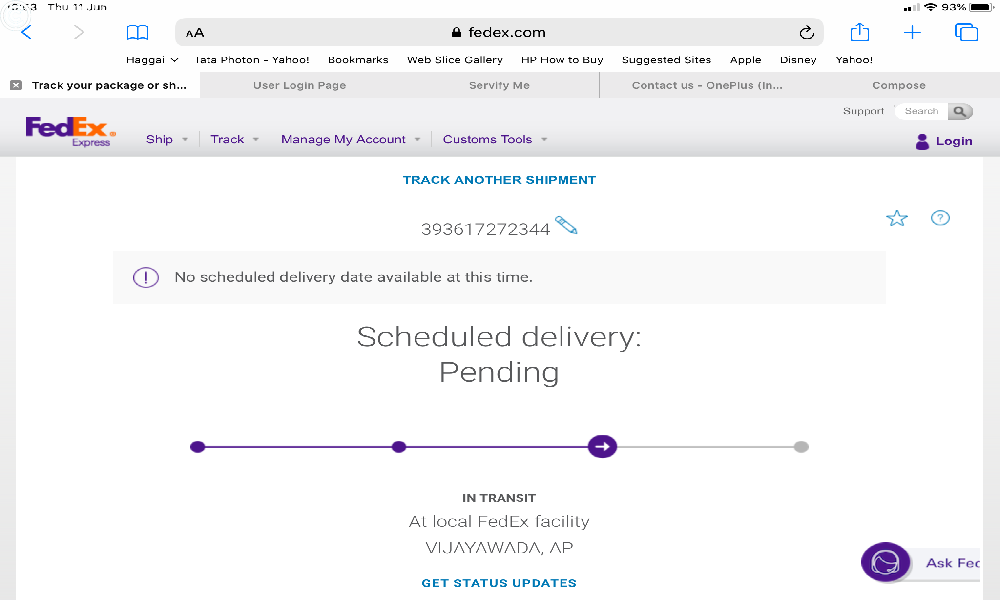1000x600 pixels.
Task: Open the Safari bookmarks book icon
Action: (137, 33)
